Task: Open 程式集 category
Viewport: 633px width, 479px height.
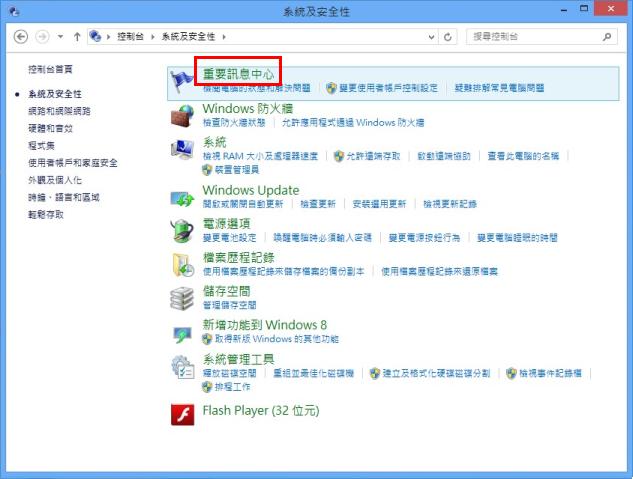Action: pos(41,146)
